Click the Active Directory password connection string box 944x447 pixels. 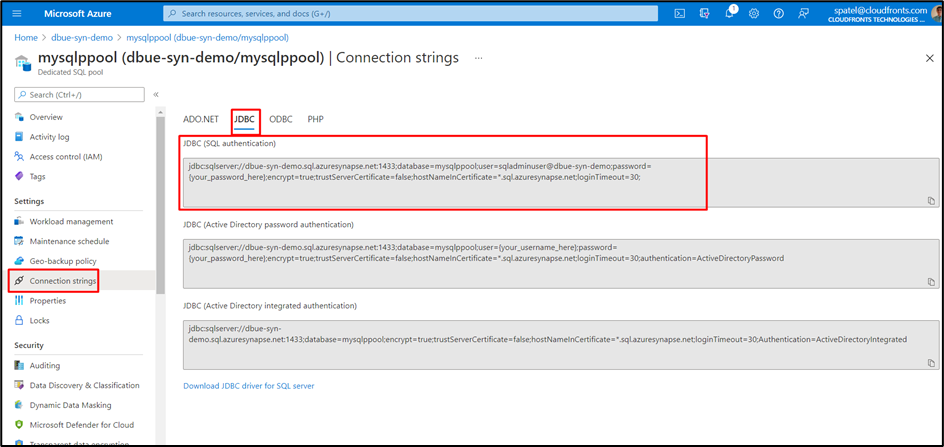tap(560, 264)
